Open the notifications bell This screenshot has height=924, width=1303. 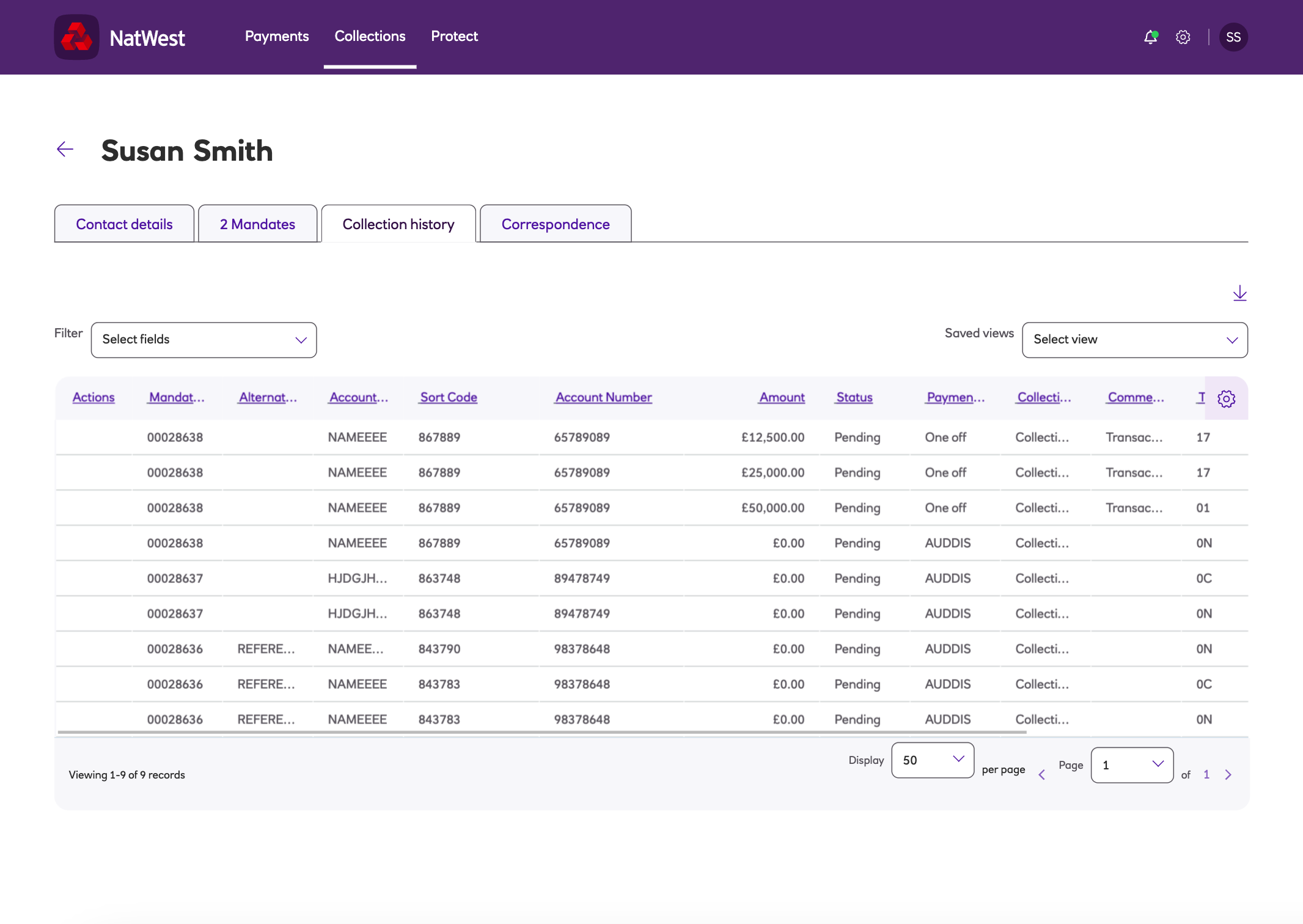[1150, 37]
